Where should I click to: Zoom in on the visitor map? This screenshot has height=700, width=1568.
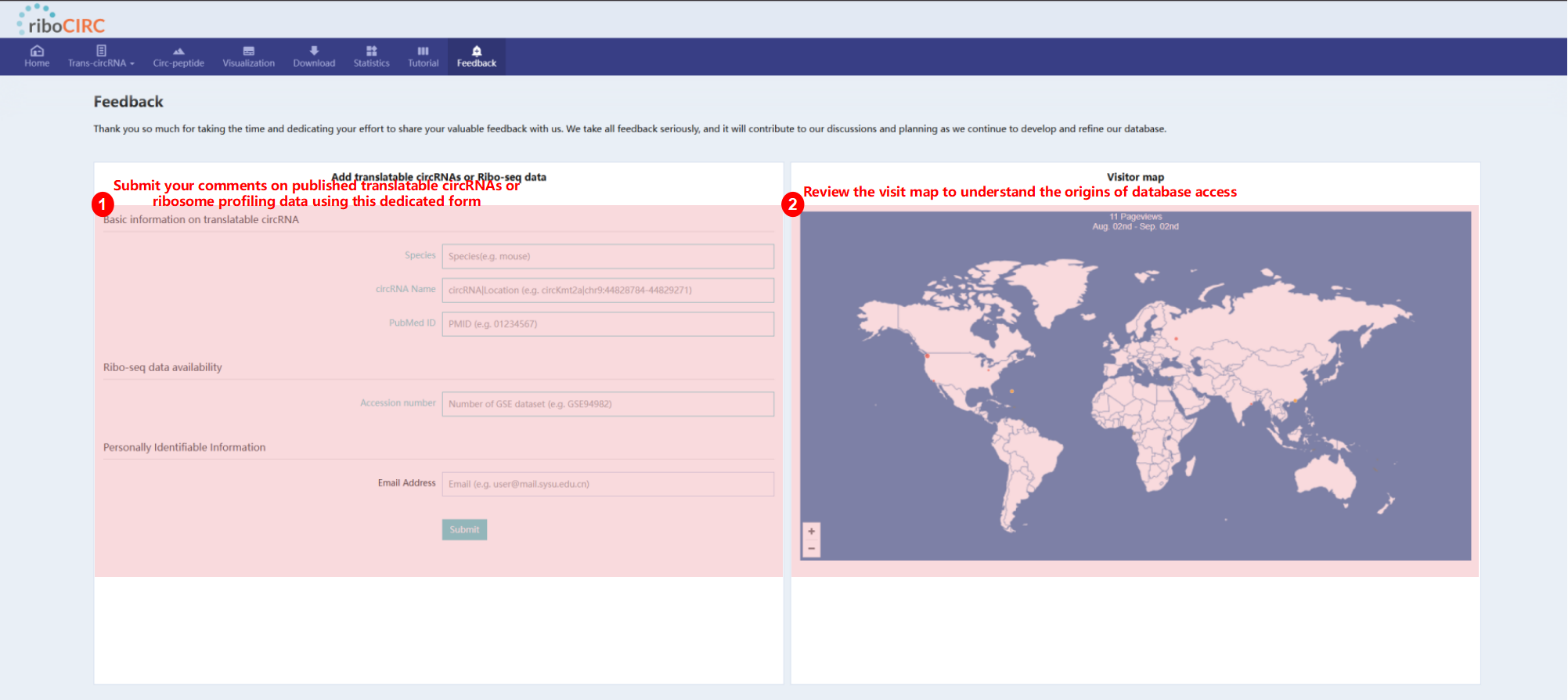click(811, 532)
